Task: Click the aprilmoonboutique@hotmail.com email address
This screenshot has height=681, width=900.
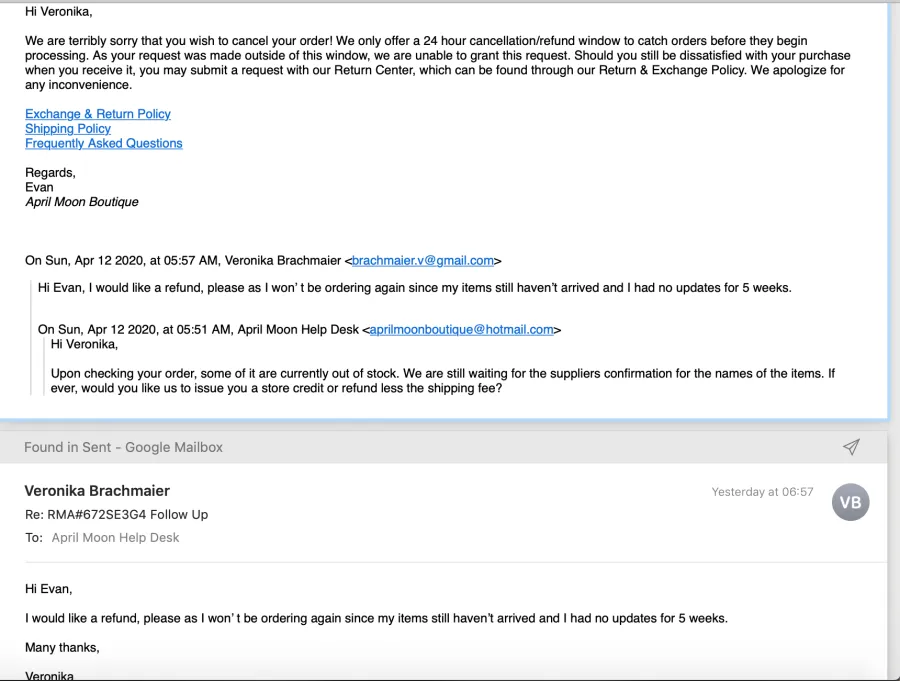Action: 461,330
